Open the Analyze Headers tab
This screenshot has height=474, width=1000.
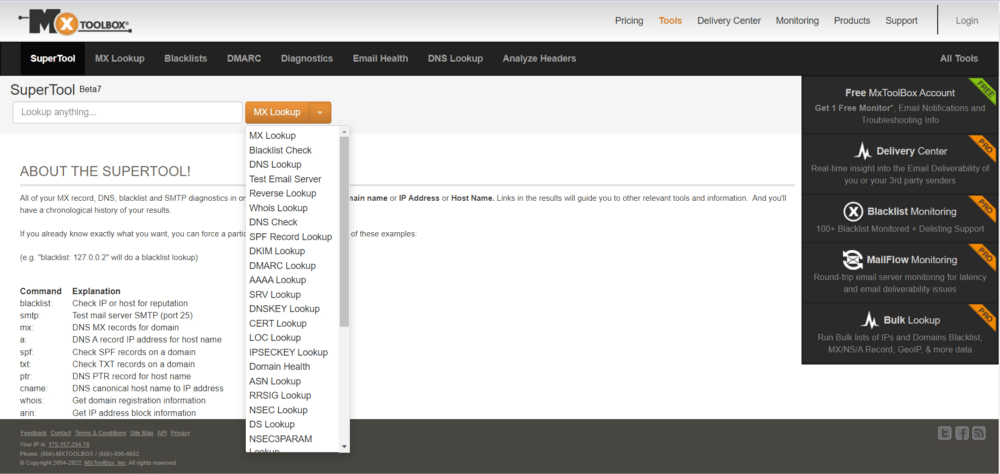coord(539,59)
